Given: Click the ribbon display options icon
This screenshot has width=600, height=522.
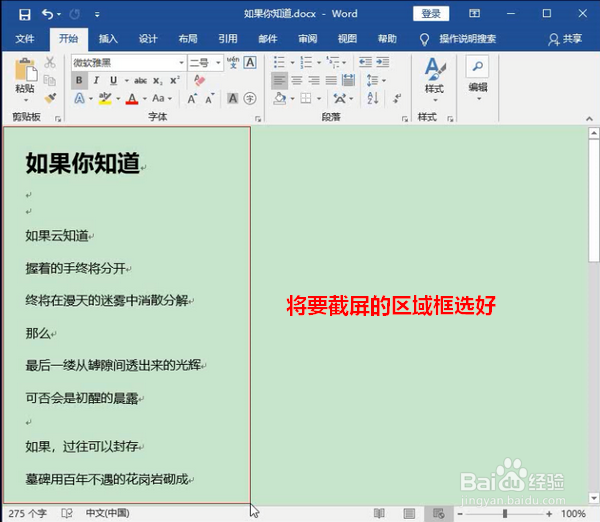Looking at the screenshot, I should coord(474,14).
